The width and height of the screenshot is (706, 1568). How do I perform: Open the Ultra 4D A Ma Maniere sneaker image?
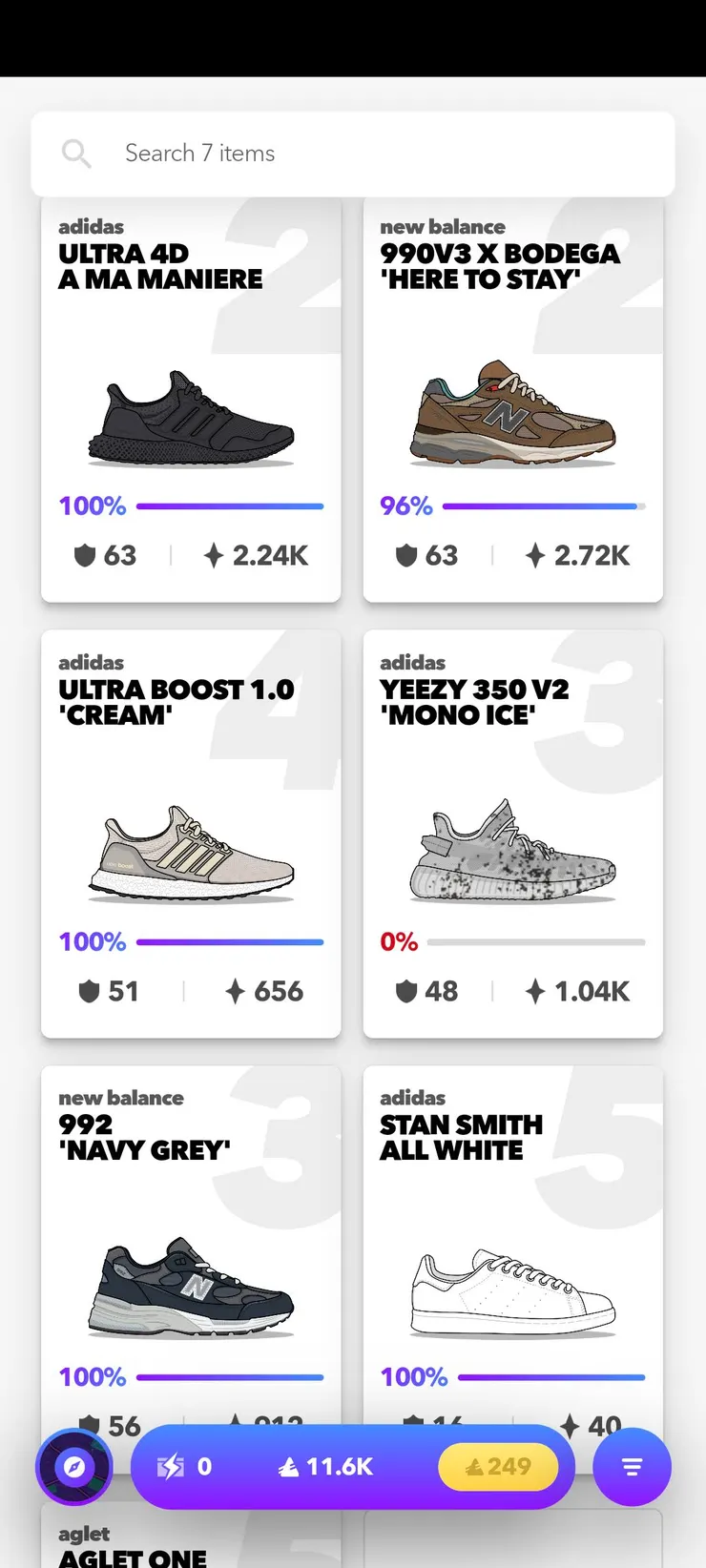point(191,420)
